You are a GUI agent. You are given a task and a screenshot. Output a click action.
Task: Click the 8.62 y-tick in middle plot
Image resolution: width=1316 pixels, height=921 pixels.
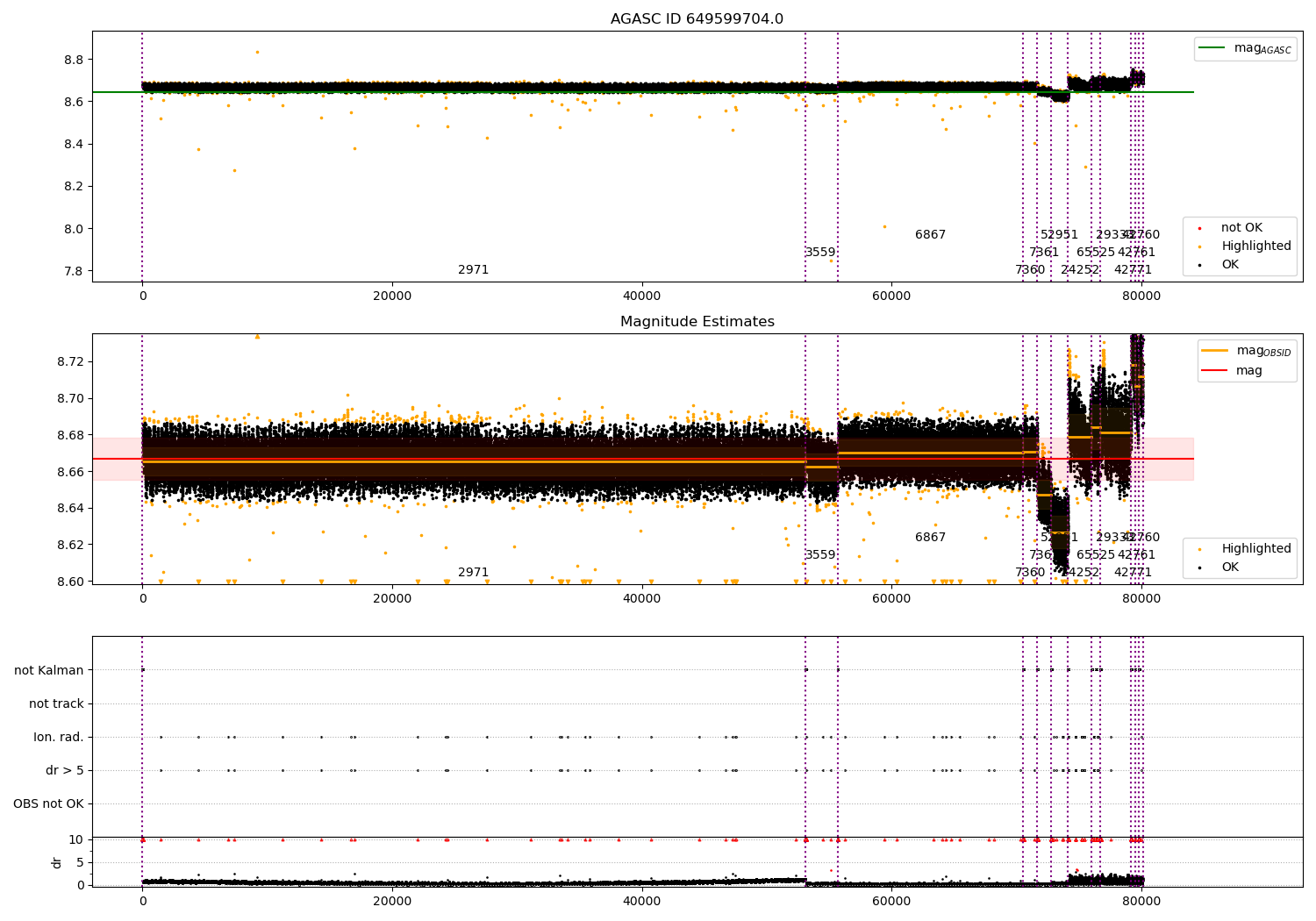coord(70,545)
